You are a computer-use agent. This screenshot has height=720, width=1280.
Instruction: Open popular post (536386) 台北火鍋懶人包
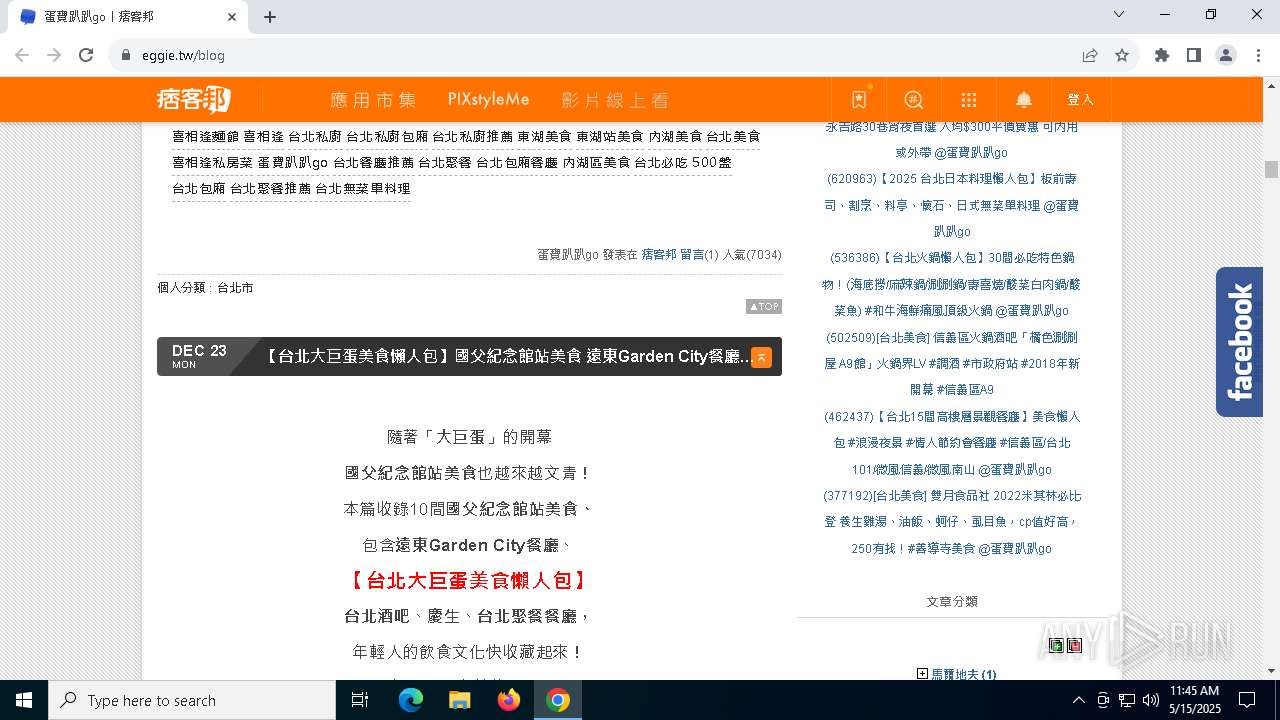[951, 284]
